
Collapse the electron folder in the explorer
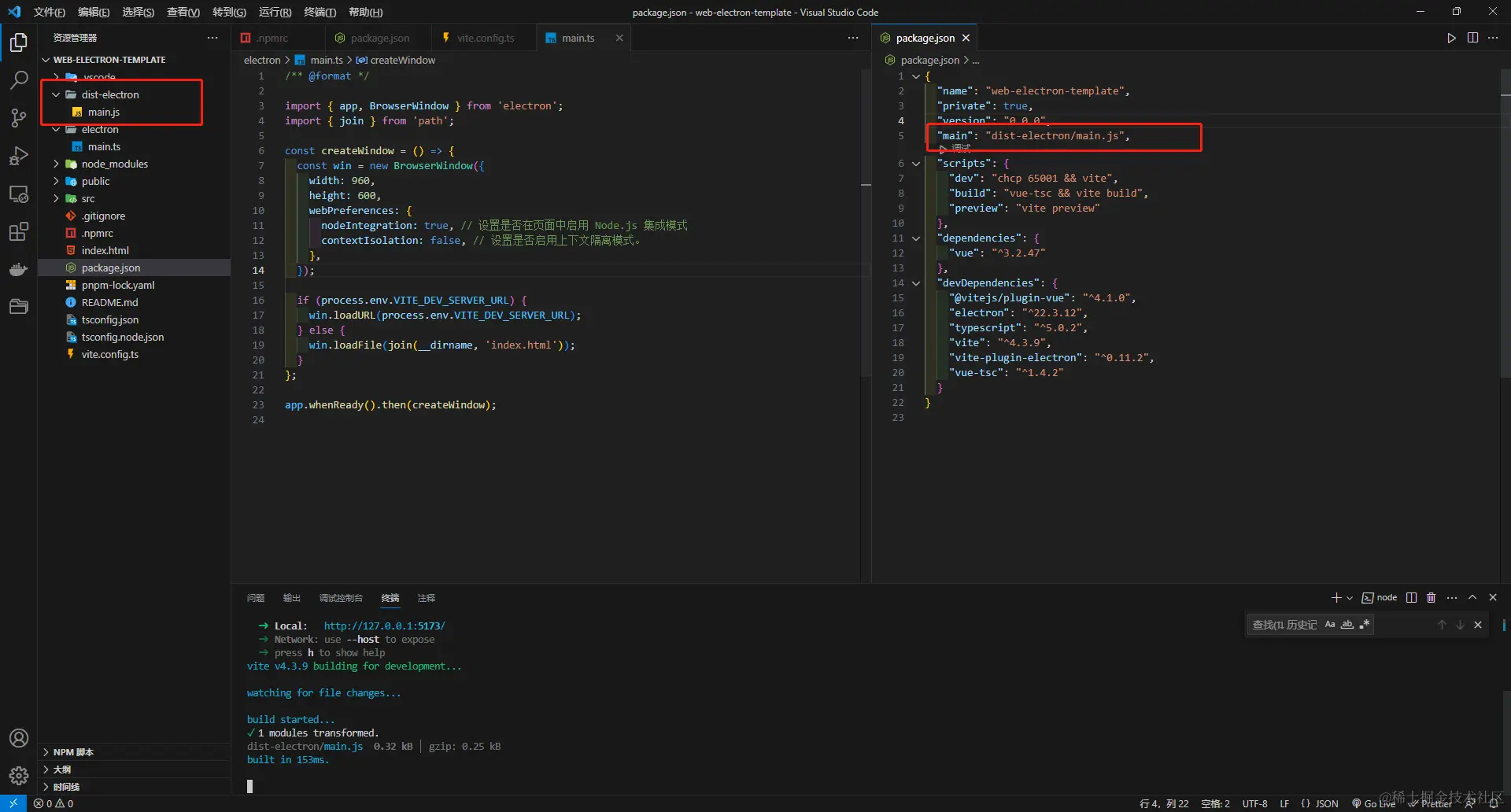[56, 129]
